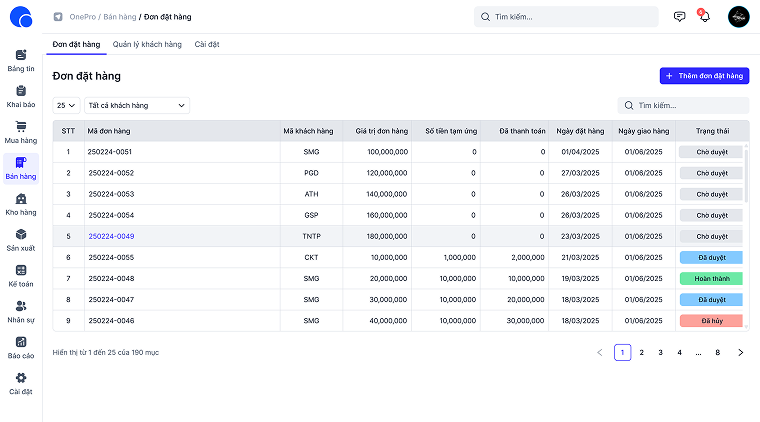Click the table search field

click(x=690, y=105)
